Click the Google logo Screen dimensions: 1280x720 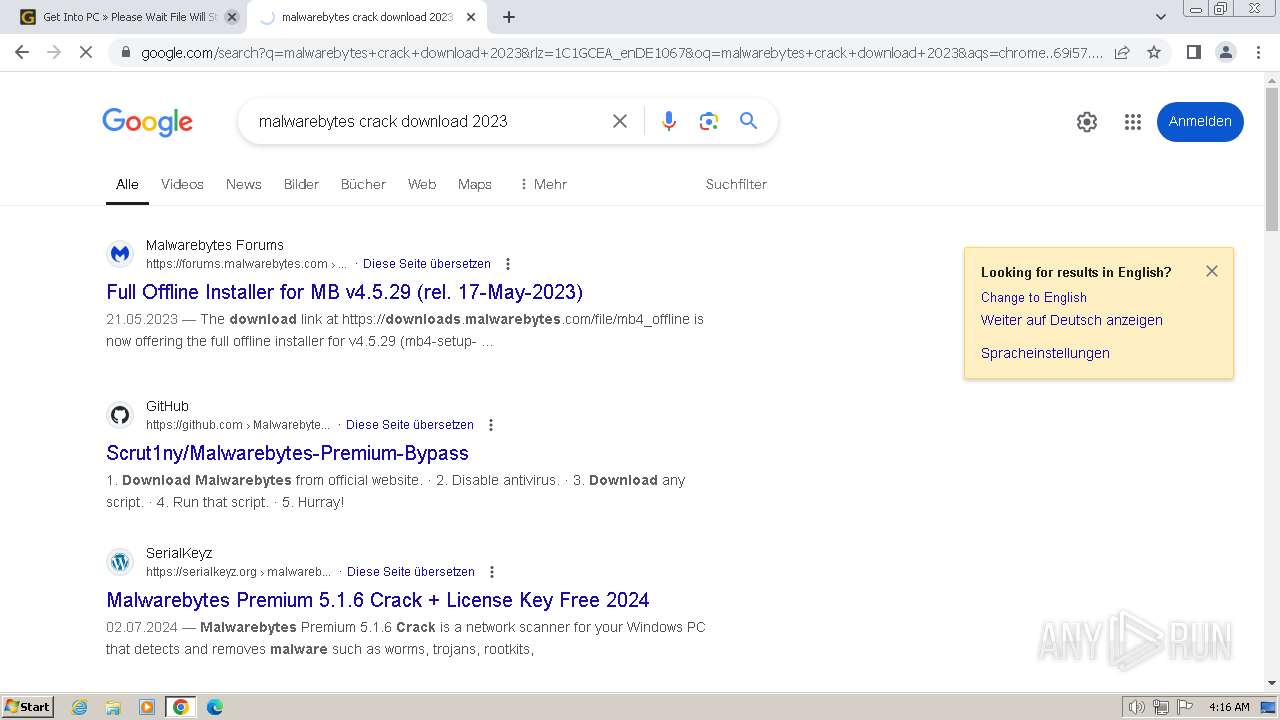tap(147, 122)
